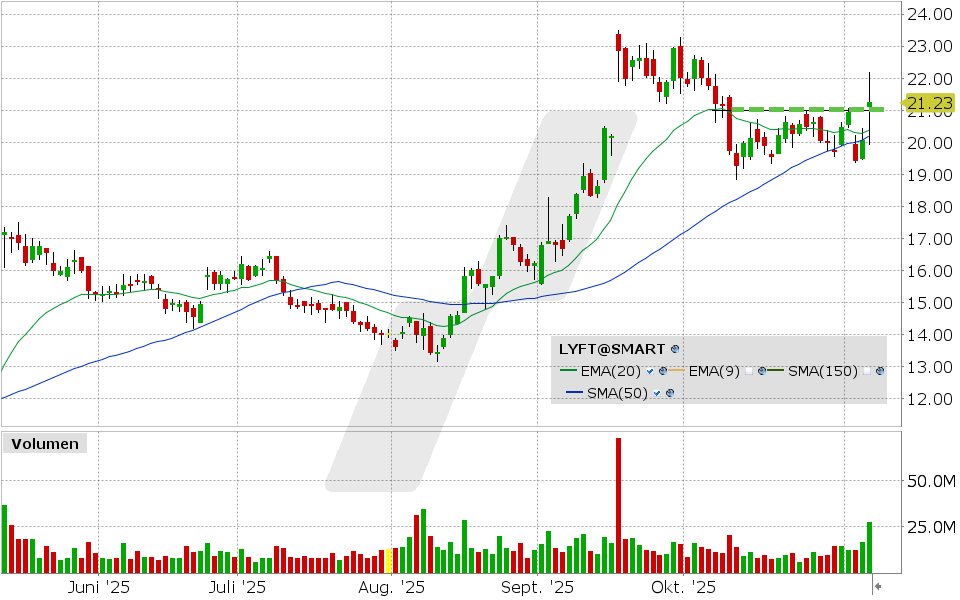
Task: Click the yellow-marked volume bar near Aug. '25
Action: [x=388, y=560]
